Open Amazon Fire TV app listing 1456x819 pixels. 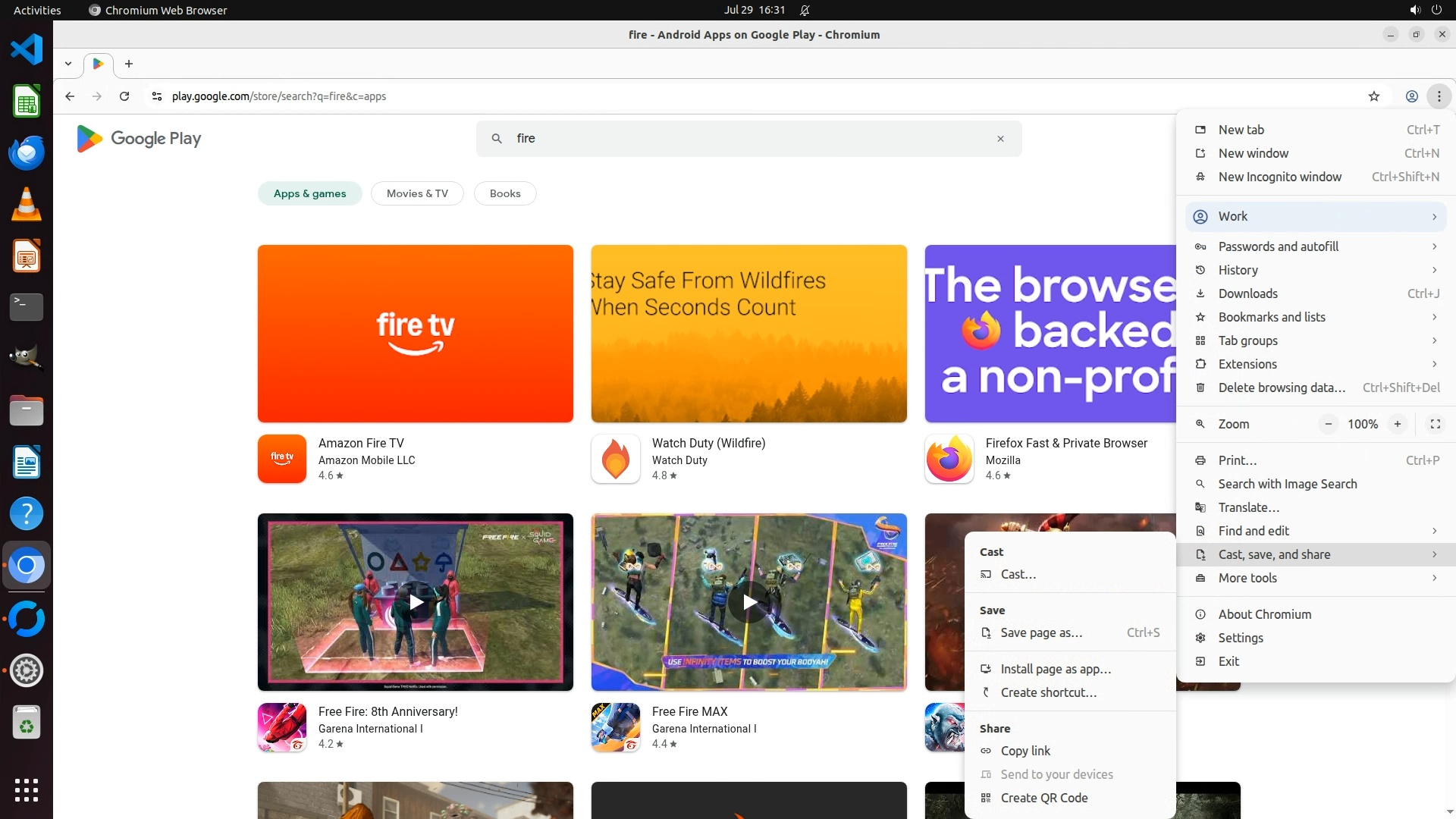[361, 443]
